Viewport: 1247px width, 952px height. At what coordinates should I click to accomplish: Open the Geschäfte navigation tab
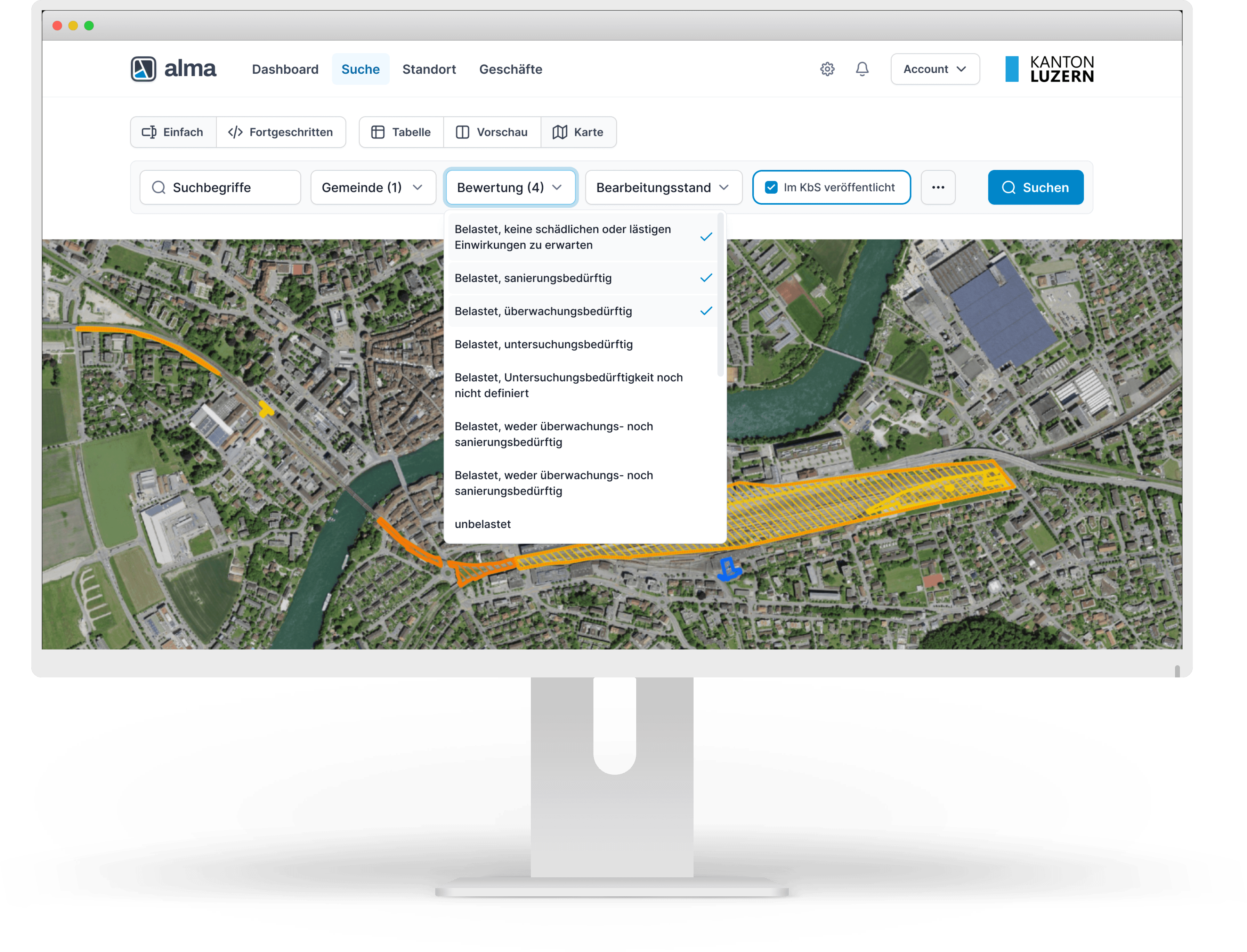[511, 69]
